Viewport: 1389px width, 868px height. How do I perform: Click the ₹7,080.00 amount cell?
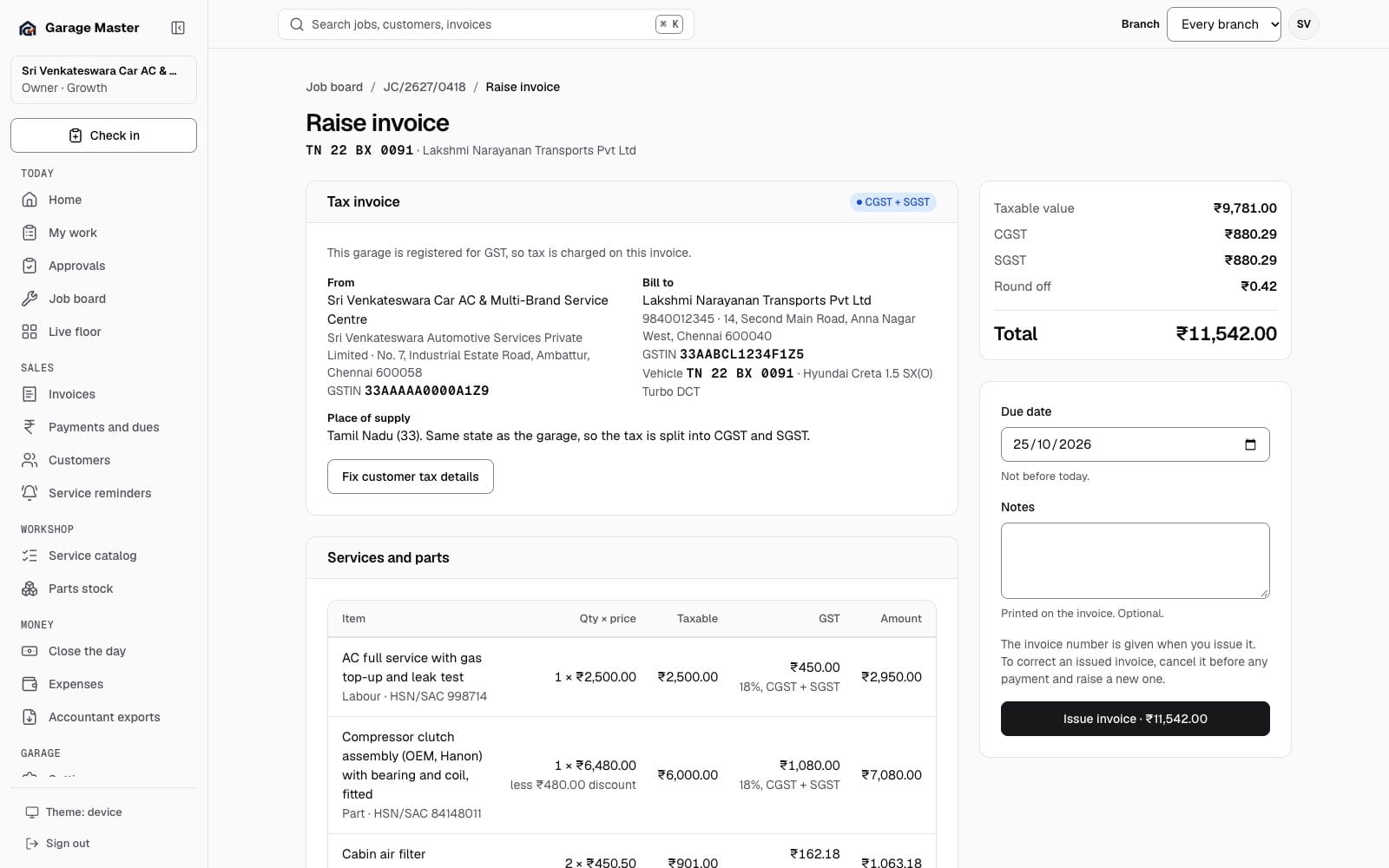tap(892, 775)
